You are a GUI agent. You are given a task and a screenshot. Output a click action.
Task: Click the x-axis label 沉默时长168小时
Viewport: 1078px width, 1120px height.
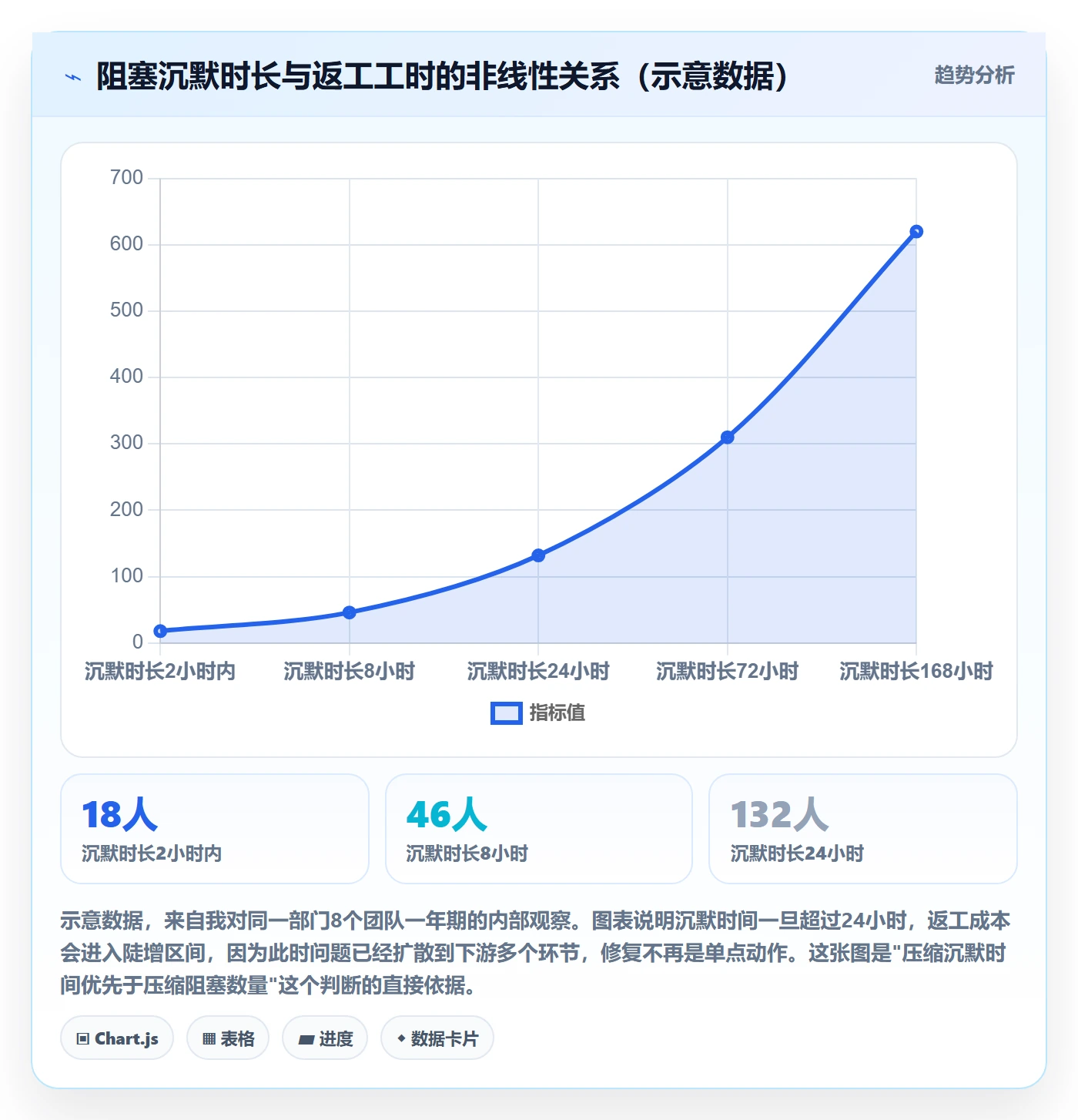coord(916,672)
